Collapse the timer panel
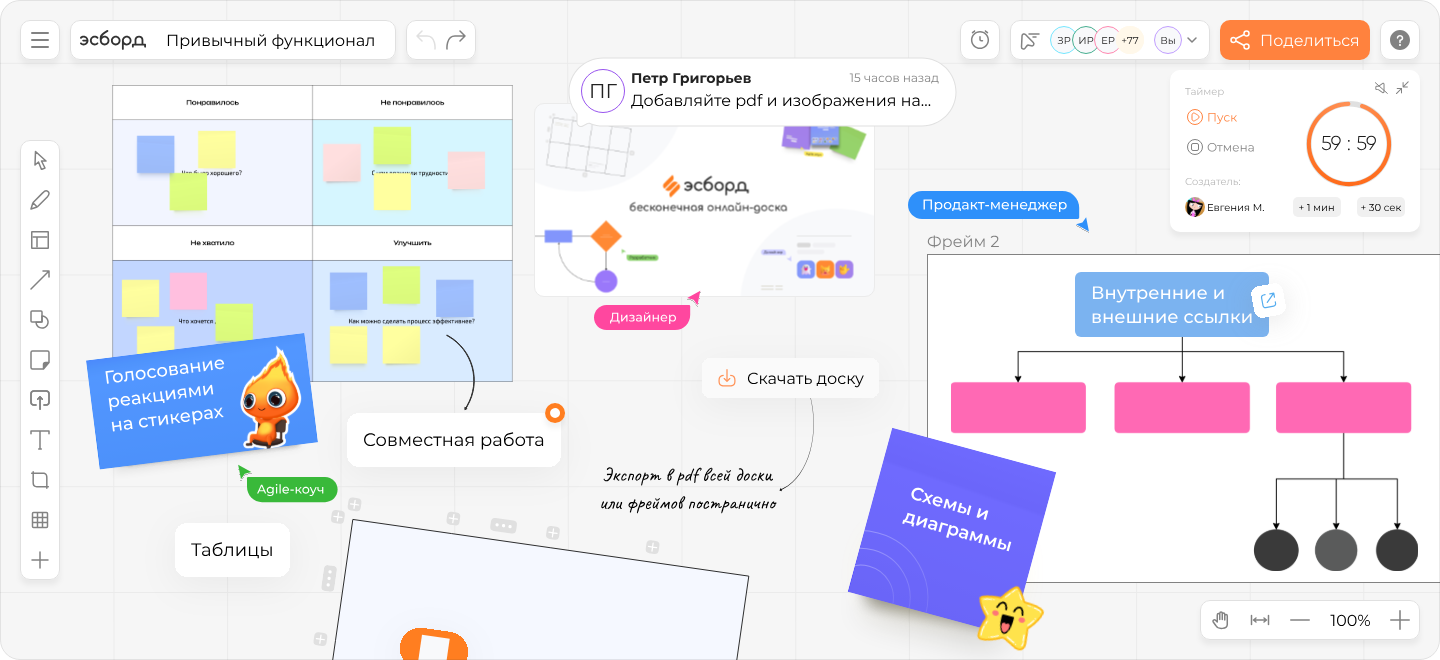 pyautogui.click(x=1402, y=88)
